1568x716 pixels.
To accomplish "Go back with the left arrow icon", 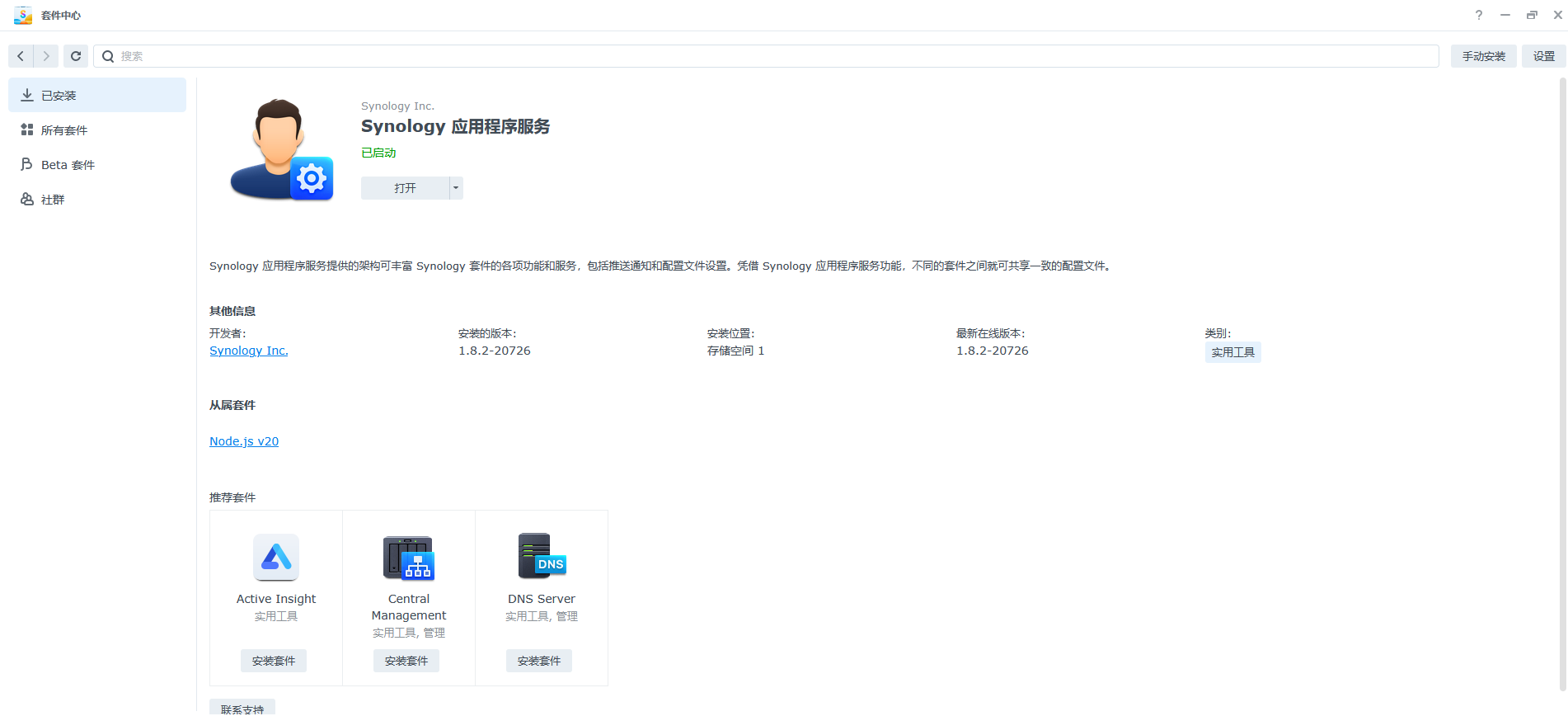I will (21, 56).
